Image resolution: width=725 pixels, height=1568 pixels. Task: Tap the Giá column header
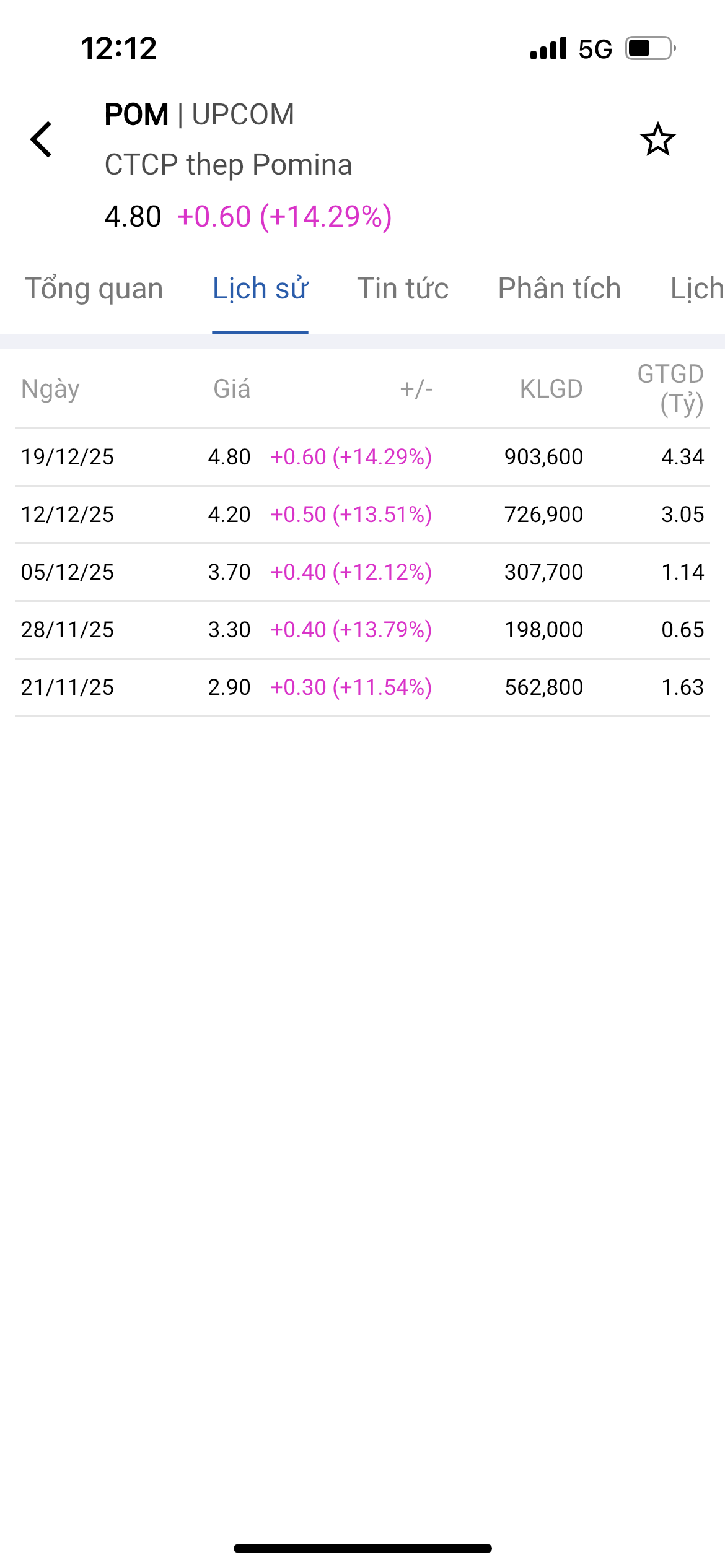point(232,389)
